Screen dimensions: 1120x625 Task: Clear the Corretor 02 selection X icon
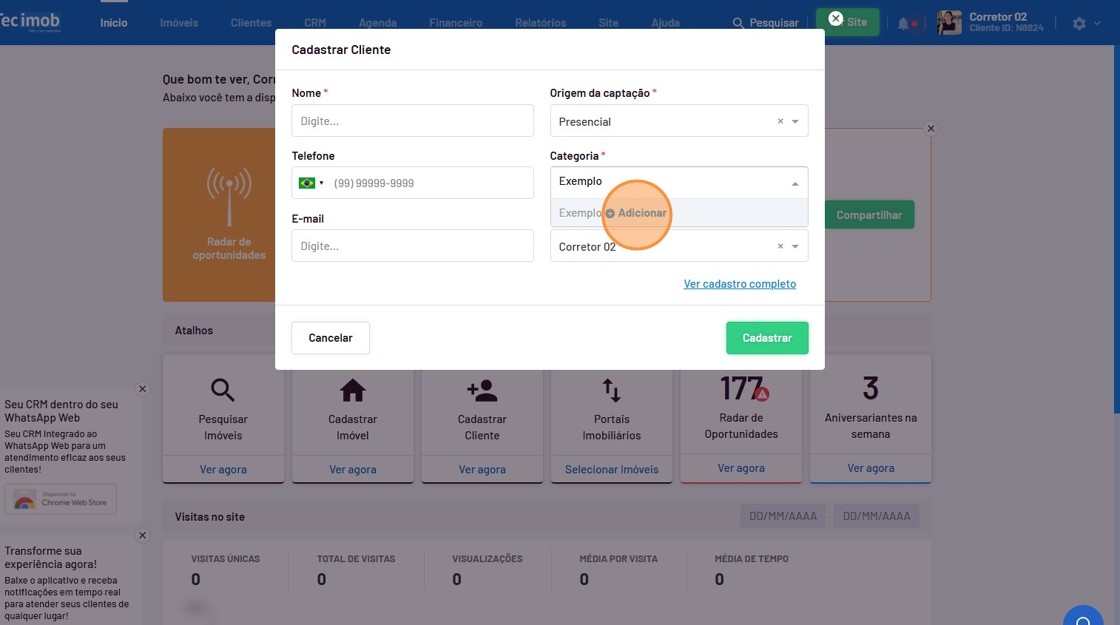point(780,247)
